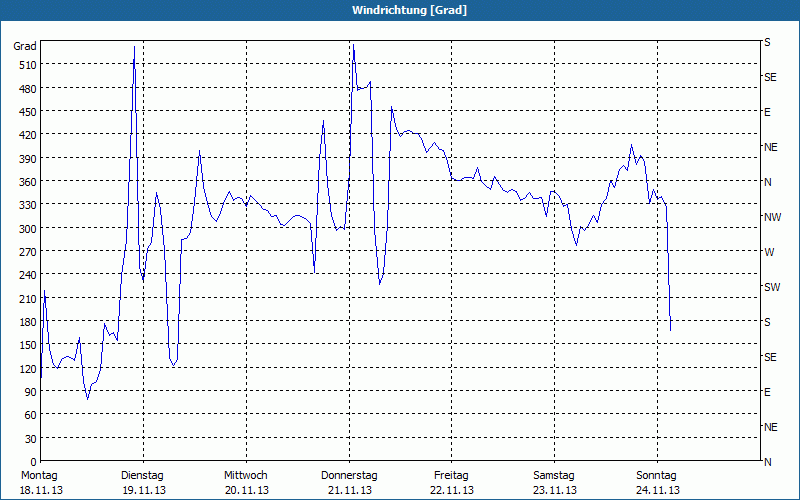Select the 0 value on the y-axis

[x=34, y=462]
